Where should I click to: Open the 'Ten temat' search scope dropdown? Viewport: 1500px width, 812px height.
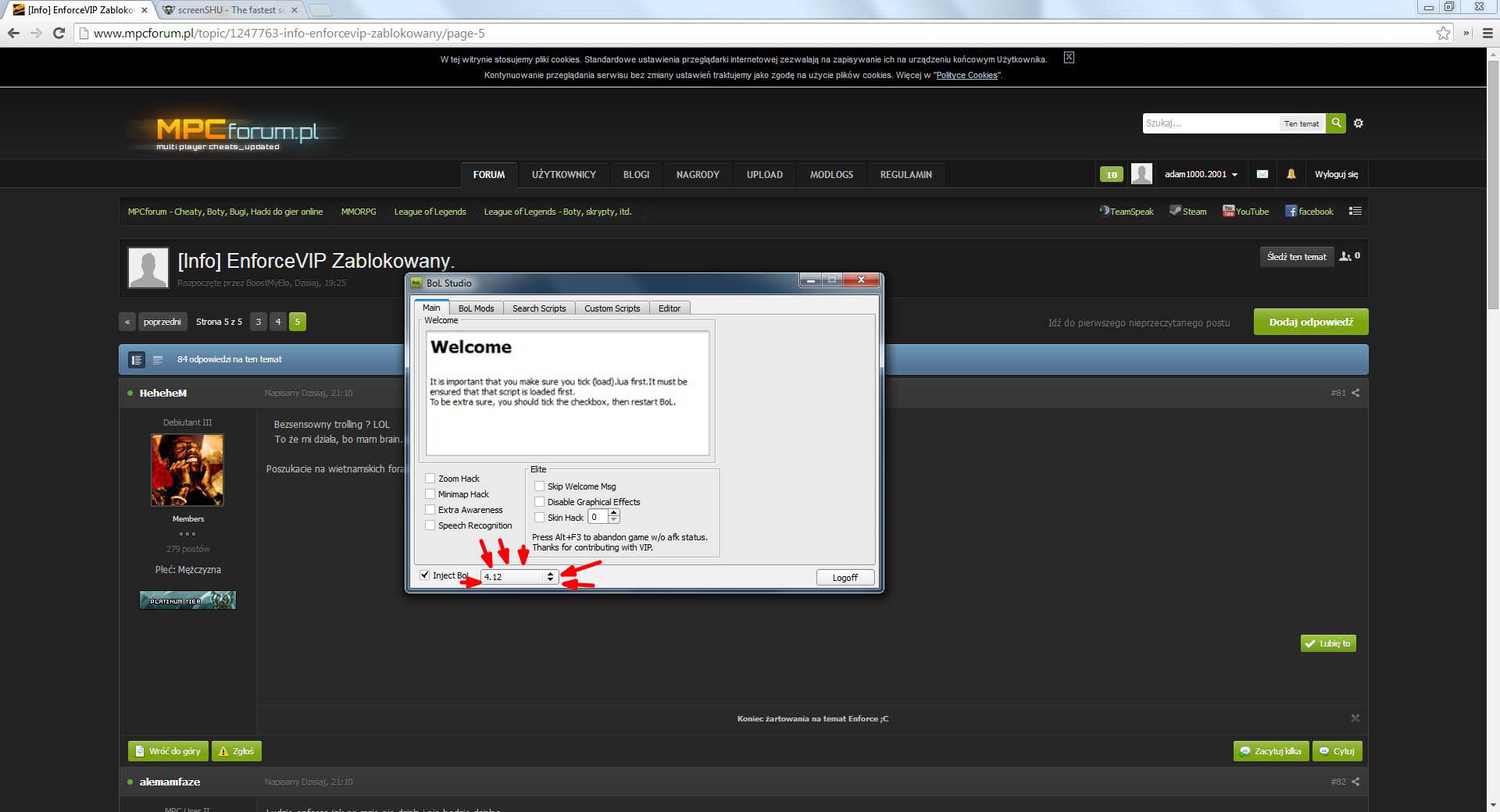point(1302,123)
